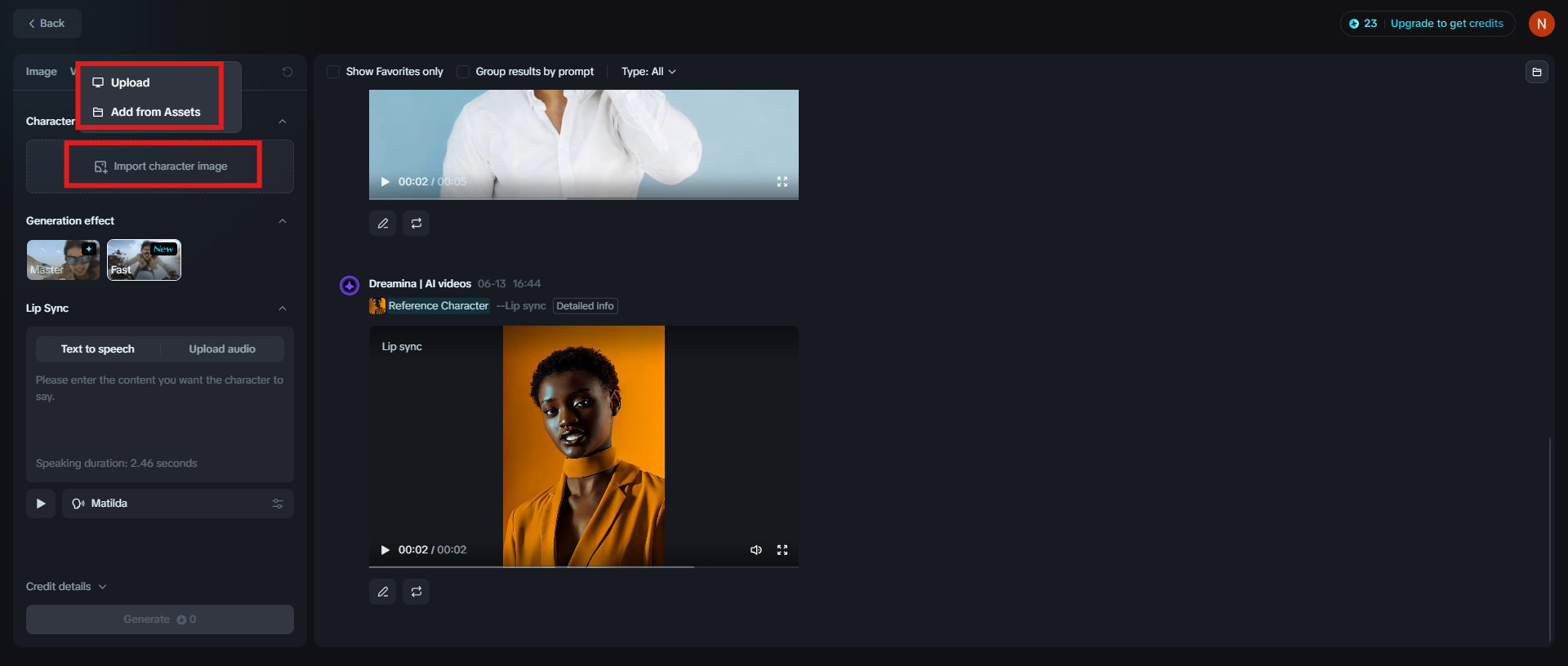Click Import character image
Viewport: 1568px width, 666px height.
pos(160,166)
